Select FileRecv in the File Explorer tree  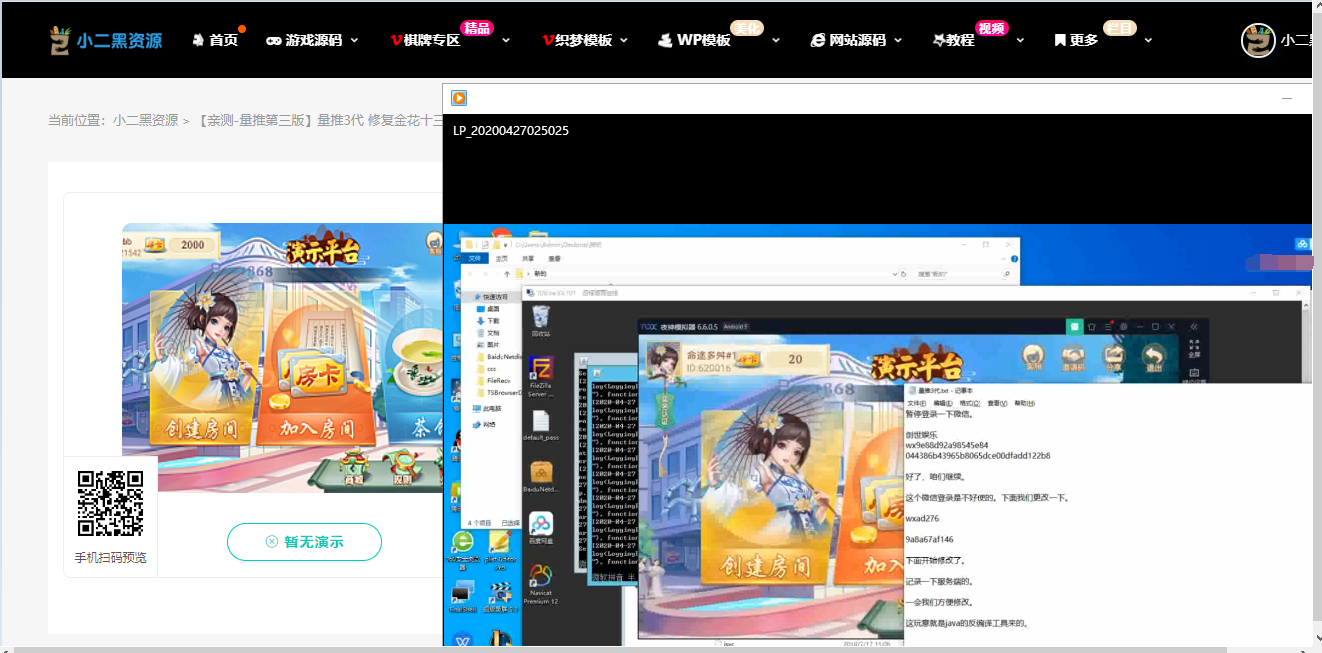[x=493, y=380]
